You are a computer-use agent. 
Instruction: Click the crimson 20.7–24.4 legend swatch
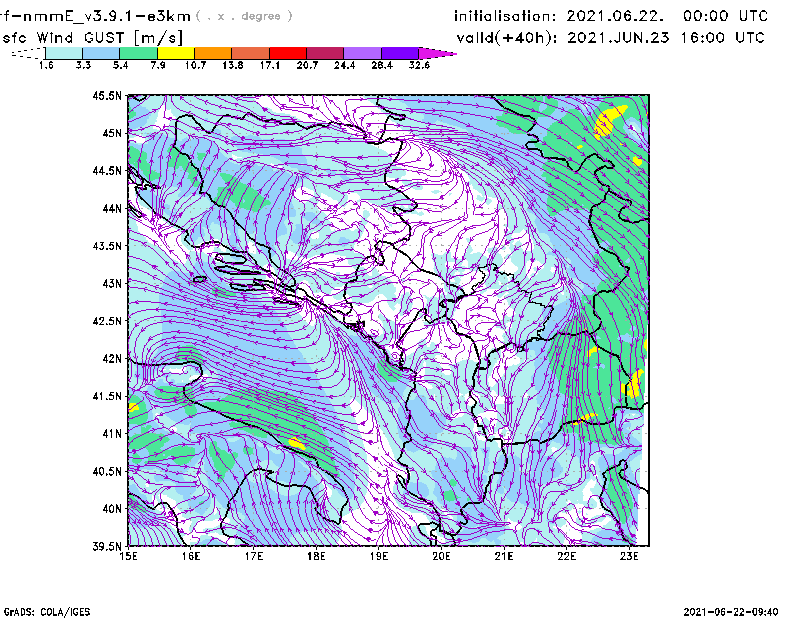pyautogui.click(x=325, y=53)
